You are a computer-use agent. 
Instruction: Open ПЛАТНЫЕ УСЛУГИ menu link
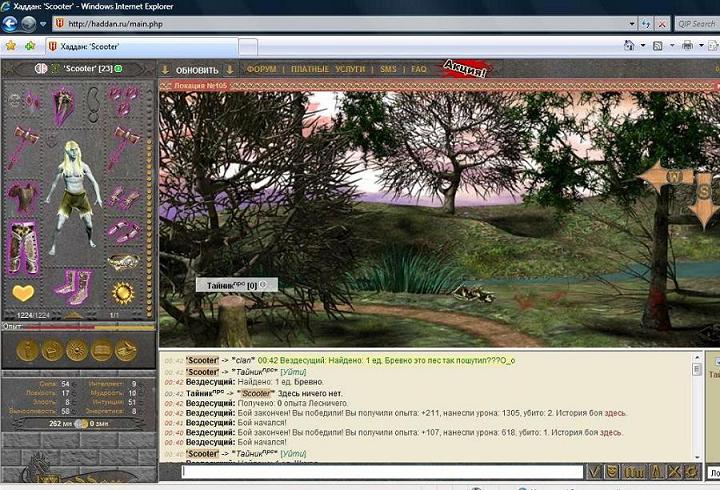328,69
